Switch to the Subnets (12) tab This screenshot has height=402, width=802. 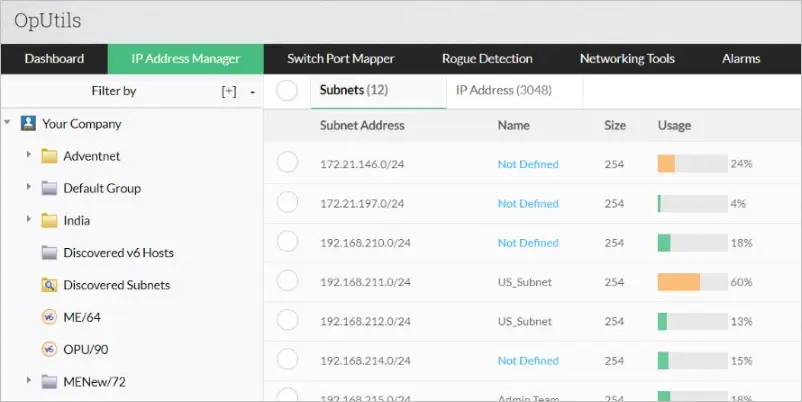[x=378, y=91]
